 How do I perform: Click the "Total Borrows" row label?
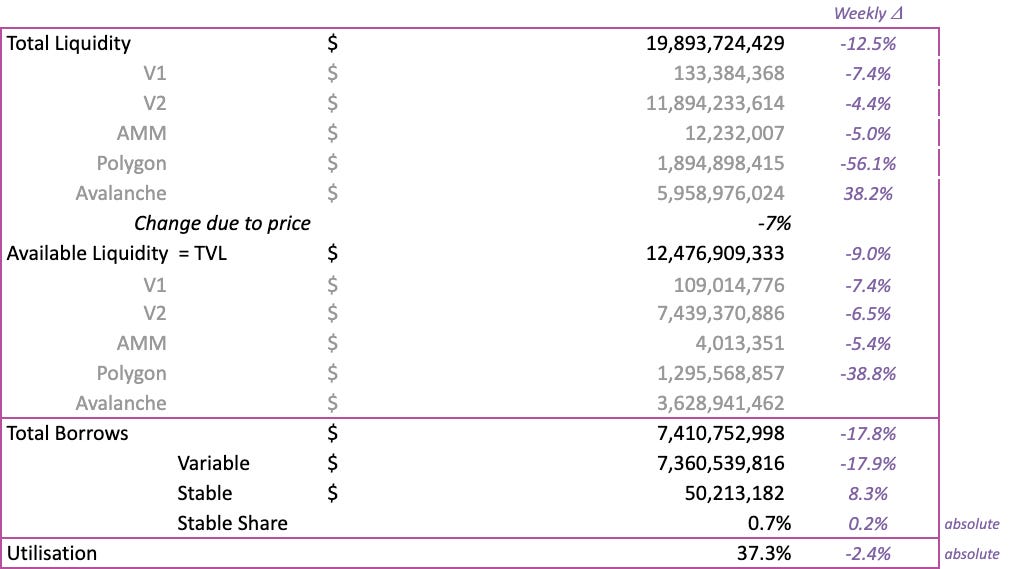coord(67,433)
